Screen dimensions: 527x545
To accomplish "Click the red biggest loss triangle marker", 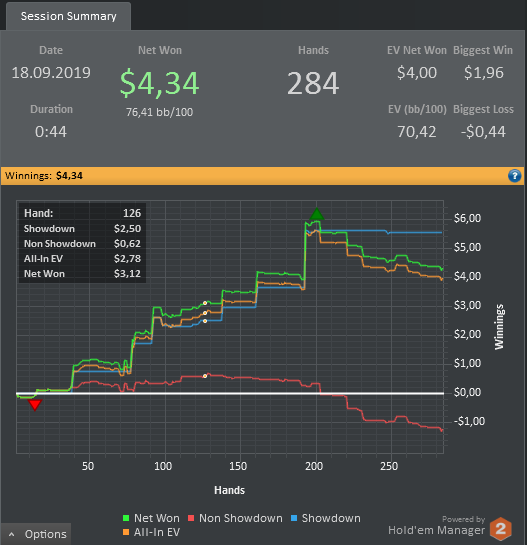I will coord(35,405).
